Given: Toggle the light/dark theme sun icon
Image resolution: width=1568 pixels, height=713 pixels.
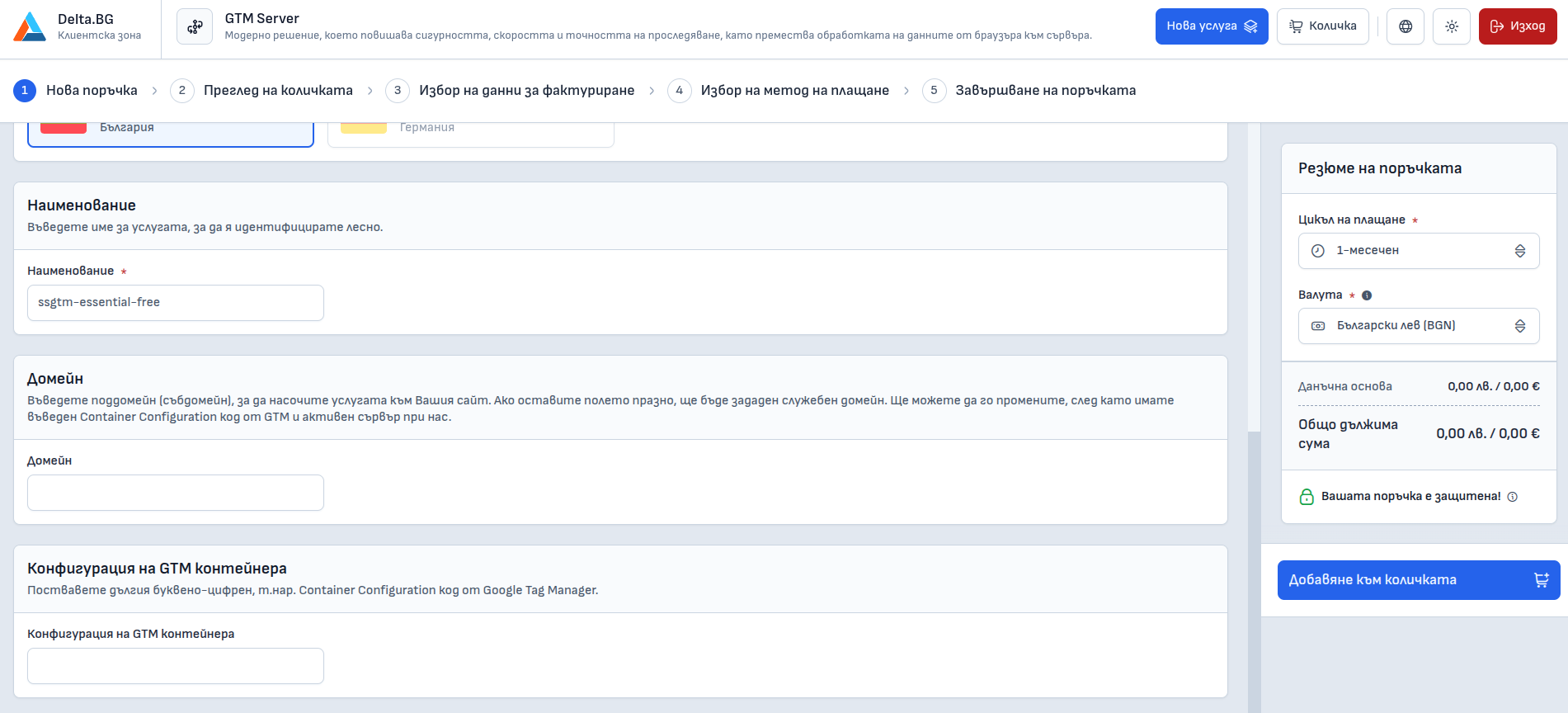Looking at the screenshot, I should (1452, 26).
